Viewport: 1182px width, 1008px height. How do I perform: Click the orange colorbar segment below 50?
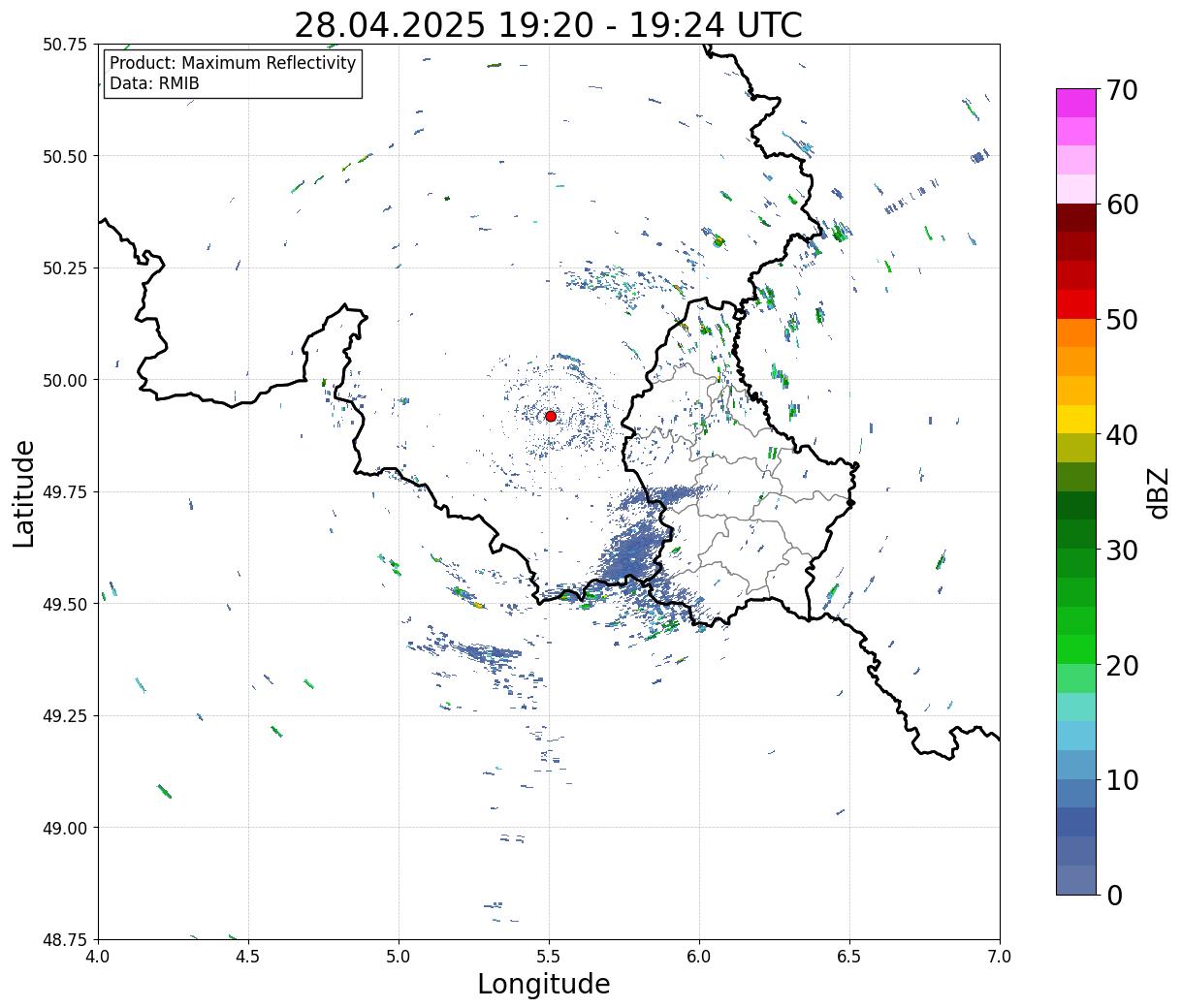coord(1076,332)
